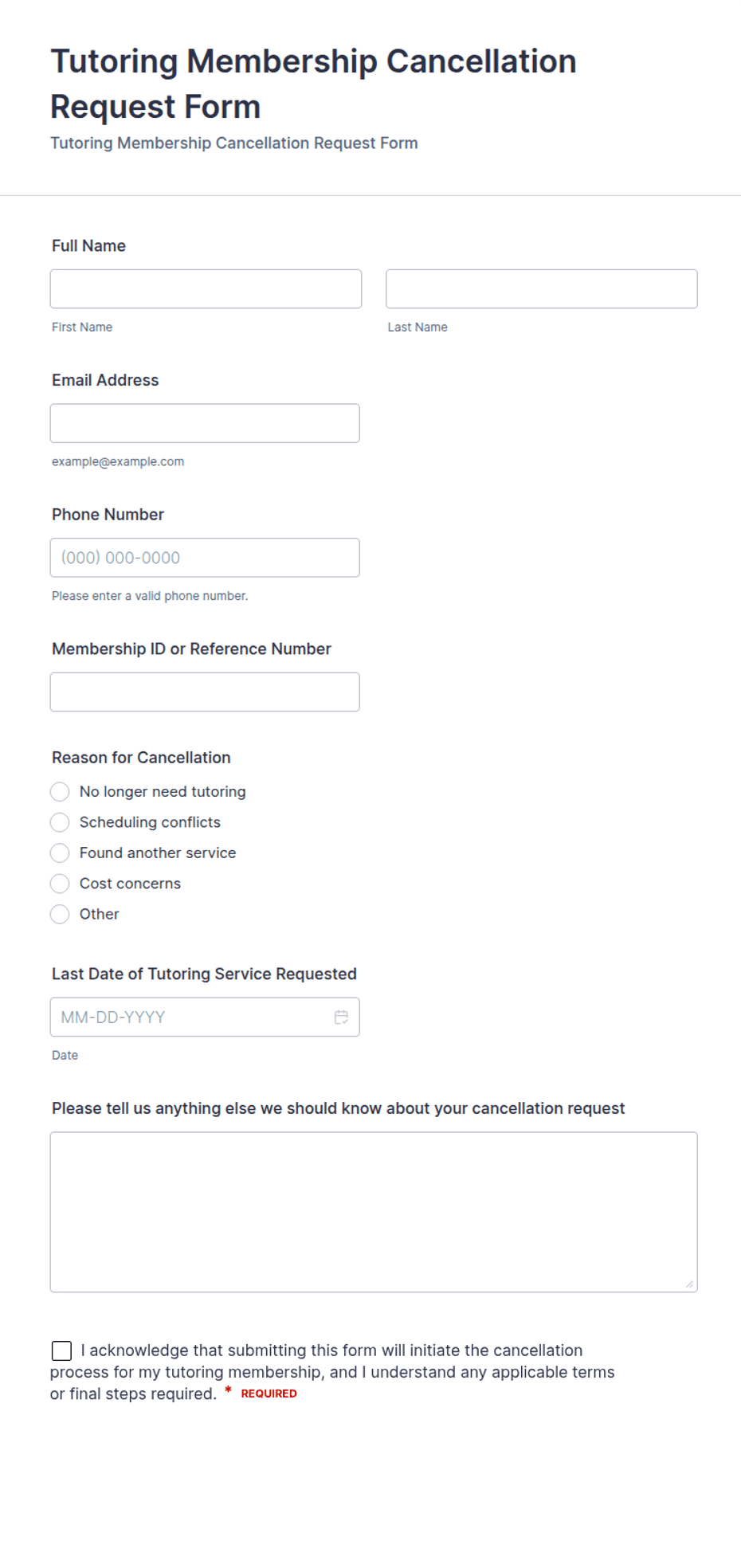Choose "Found another service" radio button
This screenshot has width=741, height=1568.
pyautogui.click(x=60, y=853)
